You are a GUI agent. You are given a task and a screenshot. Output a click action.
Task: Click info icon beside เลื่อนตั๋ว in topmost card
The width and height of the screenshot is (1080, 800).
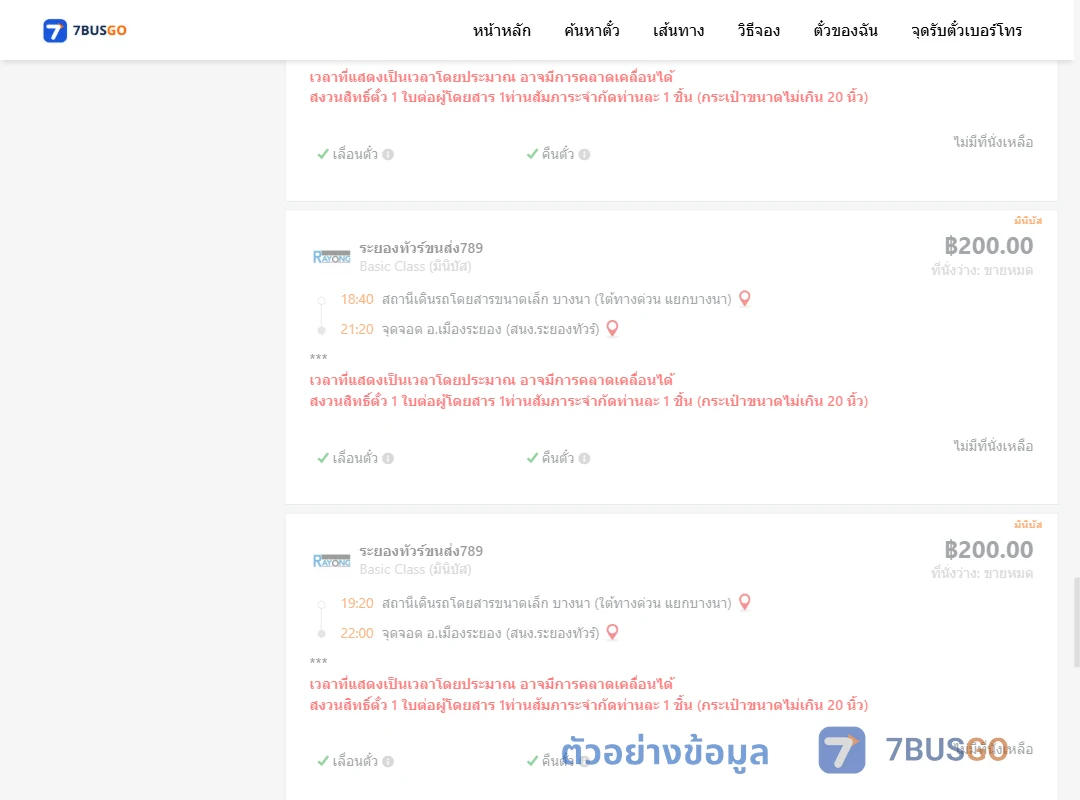388,154
